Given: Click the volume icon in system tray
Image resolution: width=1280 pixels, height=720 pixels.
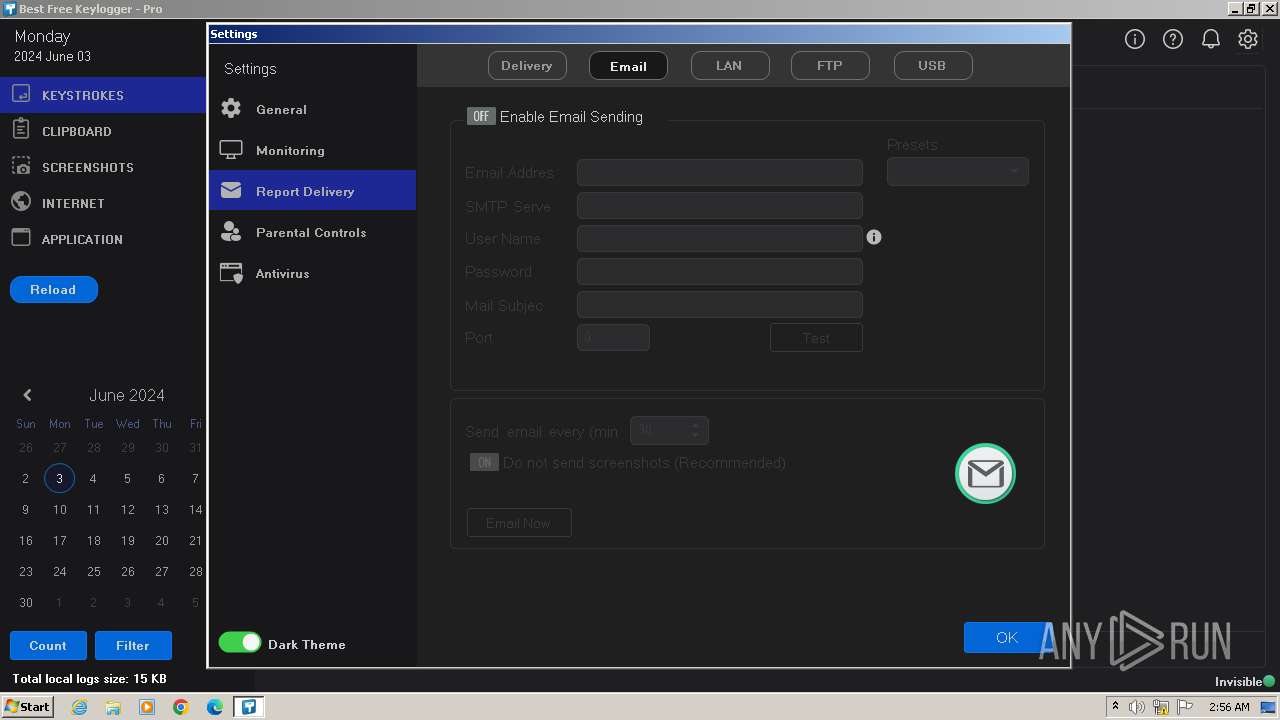Looking at the screenshot, I should point(1137,707).
